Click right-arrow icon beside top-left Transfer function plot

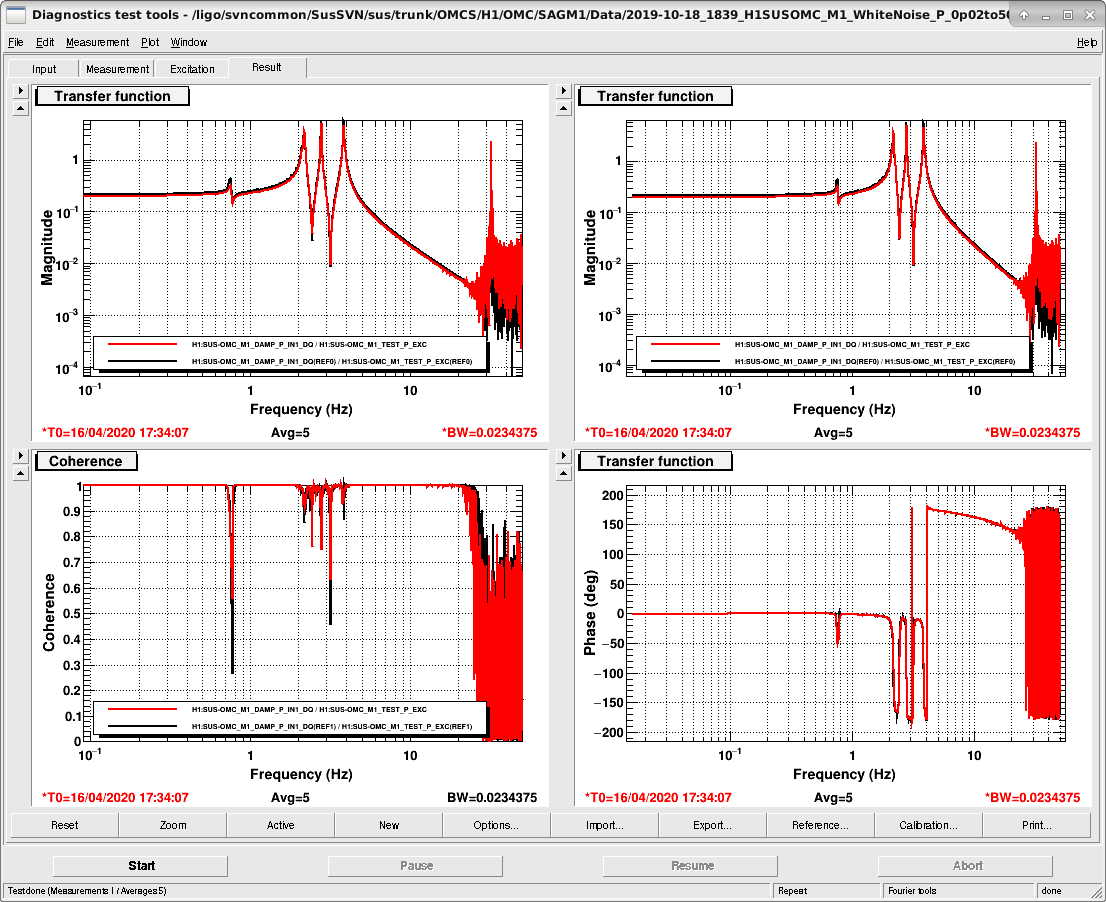coord(20,91)
